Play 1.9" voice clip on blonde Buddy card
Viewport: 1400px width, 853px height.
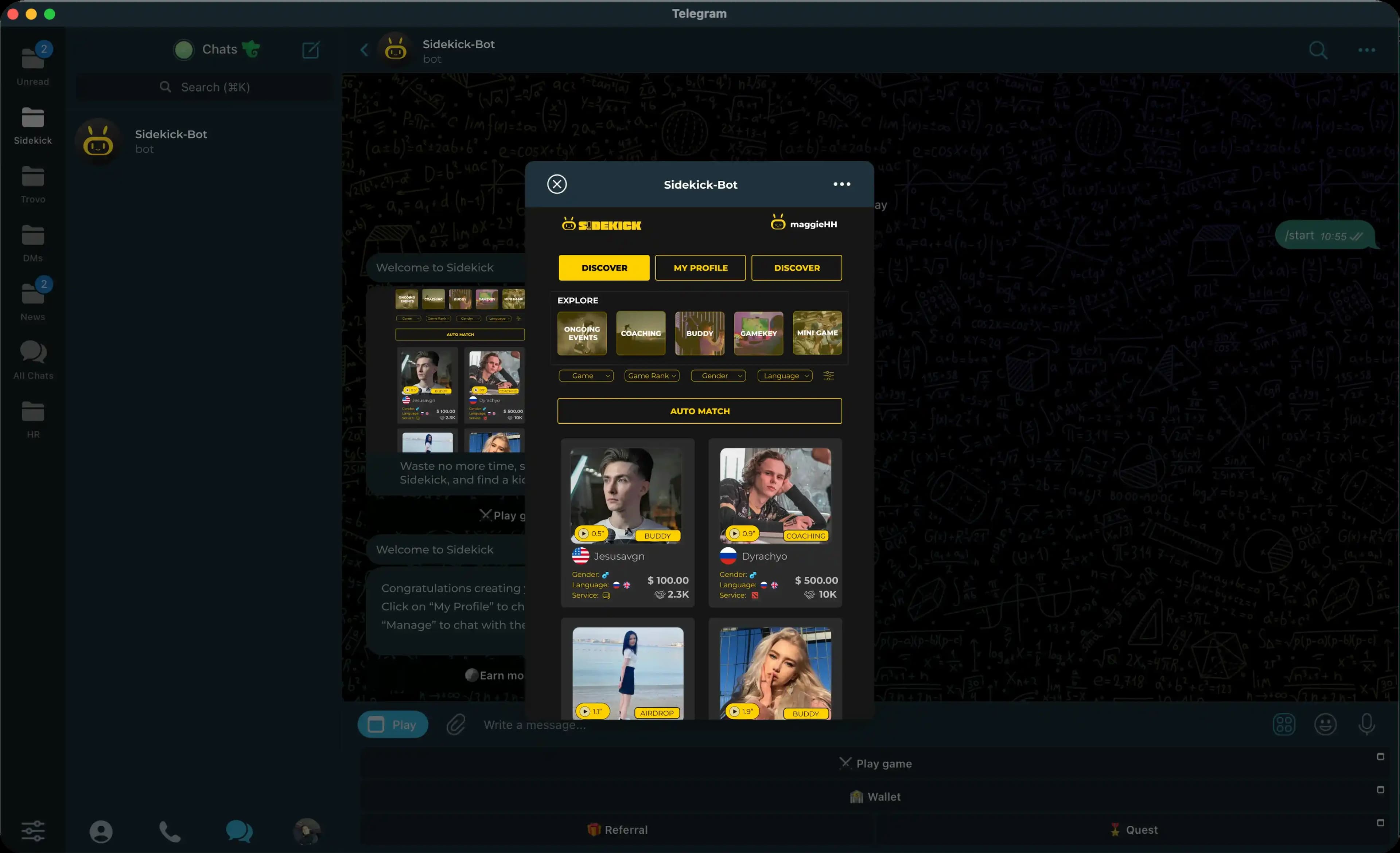click(x=742, y=711)
